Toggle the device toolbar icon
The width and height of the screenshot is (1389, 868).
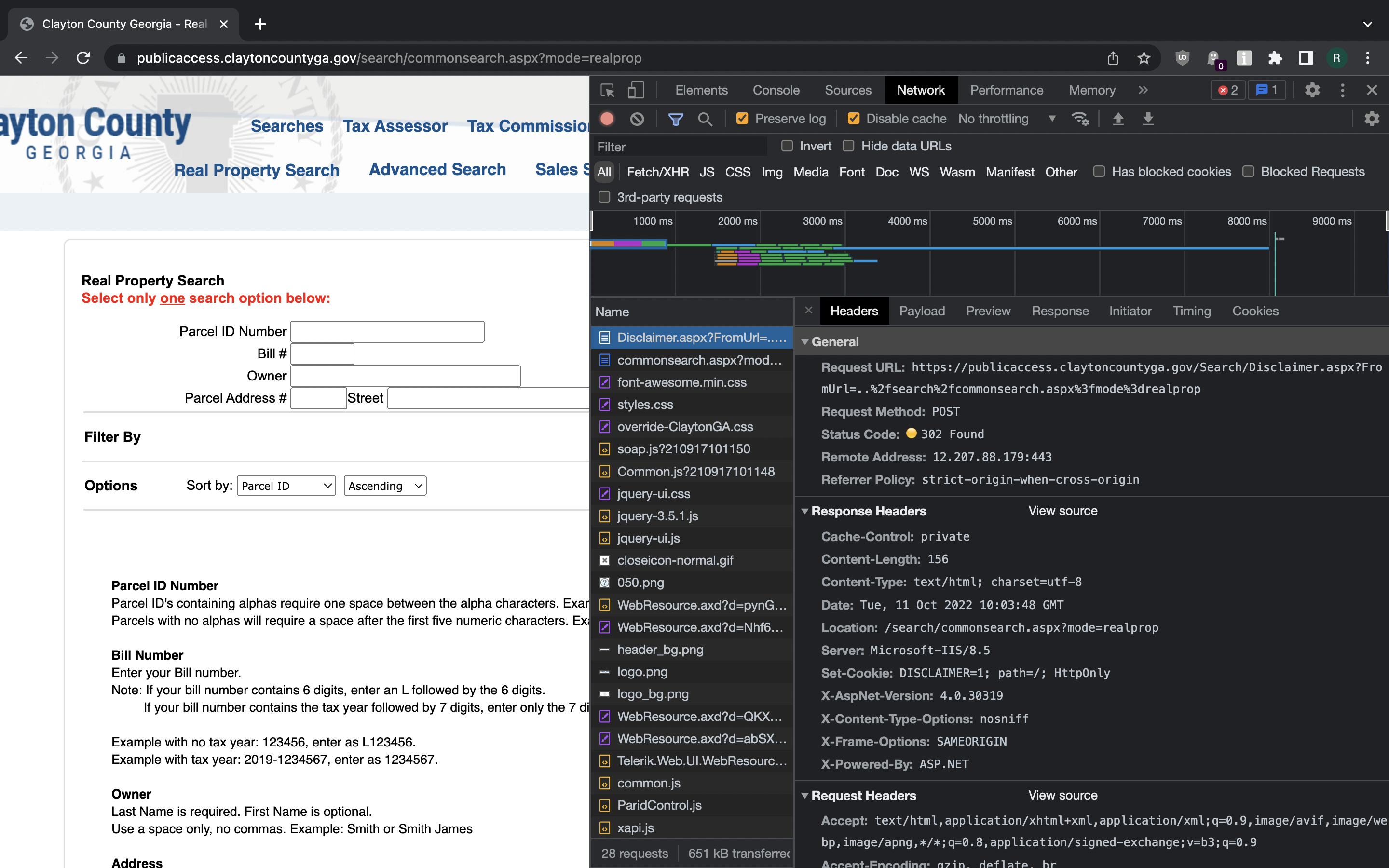click(635, 90)
